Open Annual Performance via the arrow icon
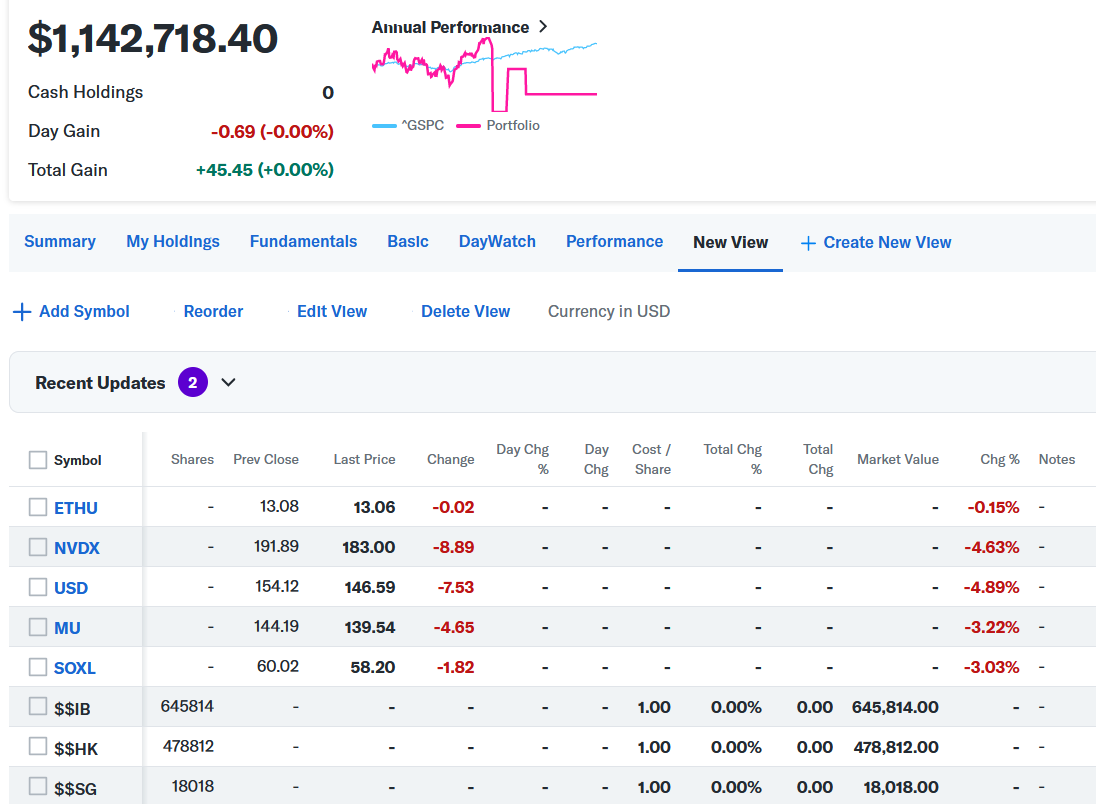1096x804 pixels. pyautogui.click(x=543, y=27)
